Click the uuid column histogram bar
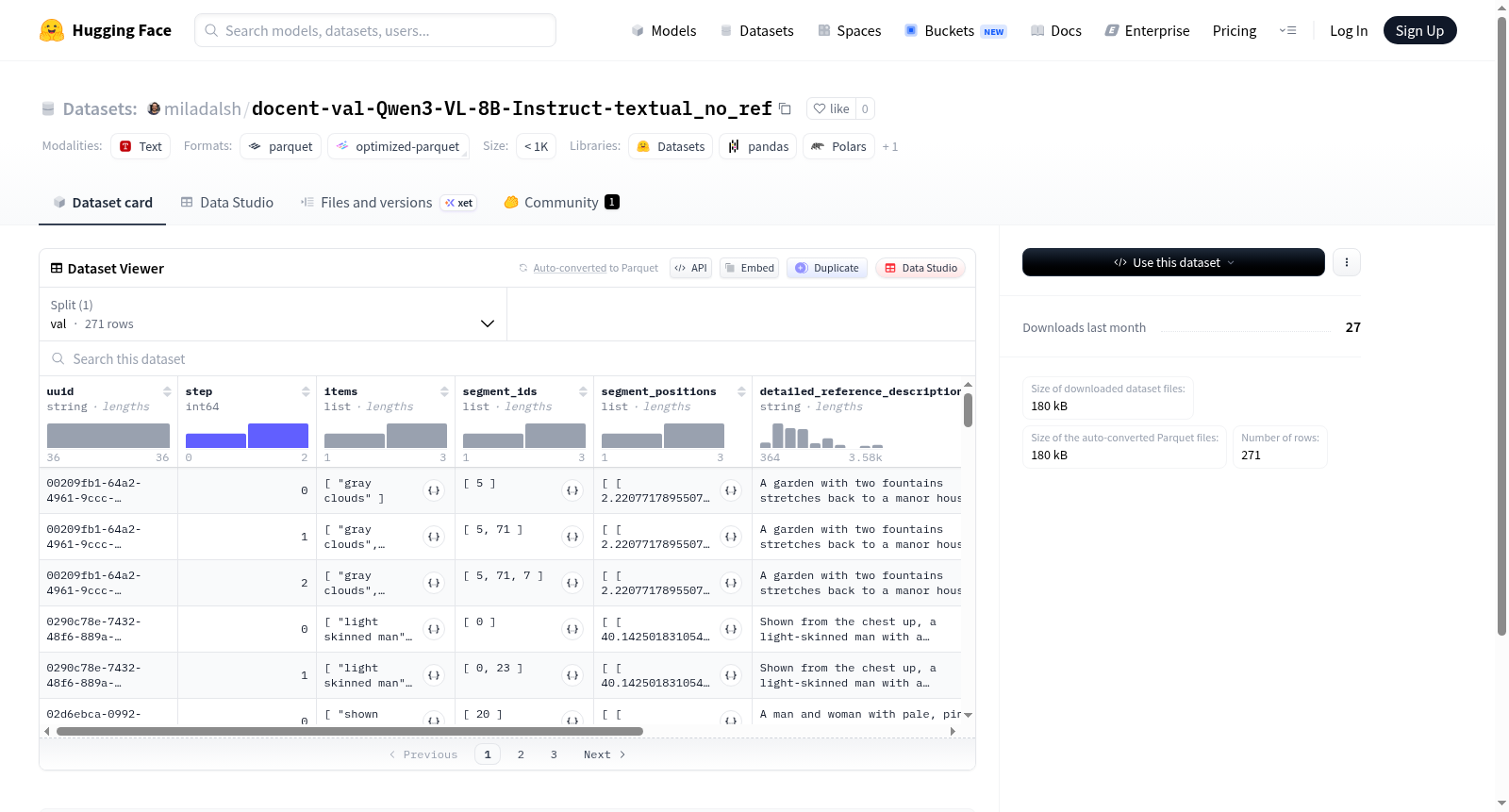Image resolution: width=1509 pixels, height=812 pixels. click(108, 436)
